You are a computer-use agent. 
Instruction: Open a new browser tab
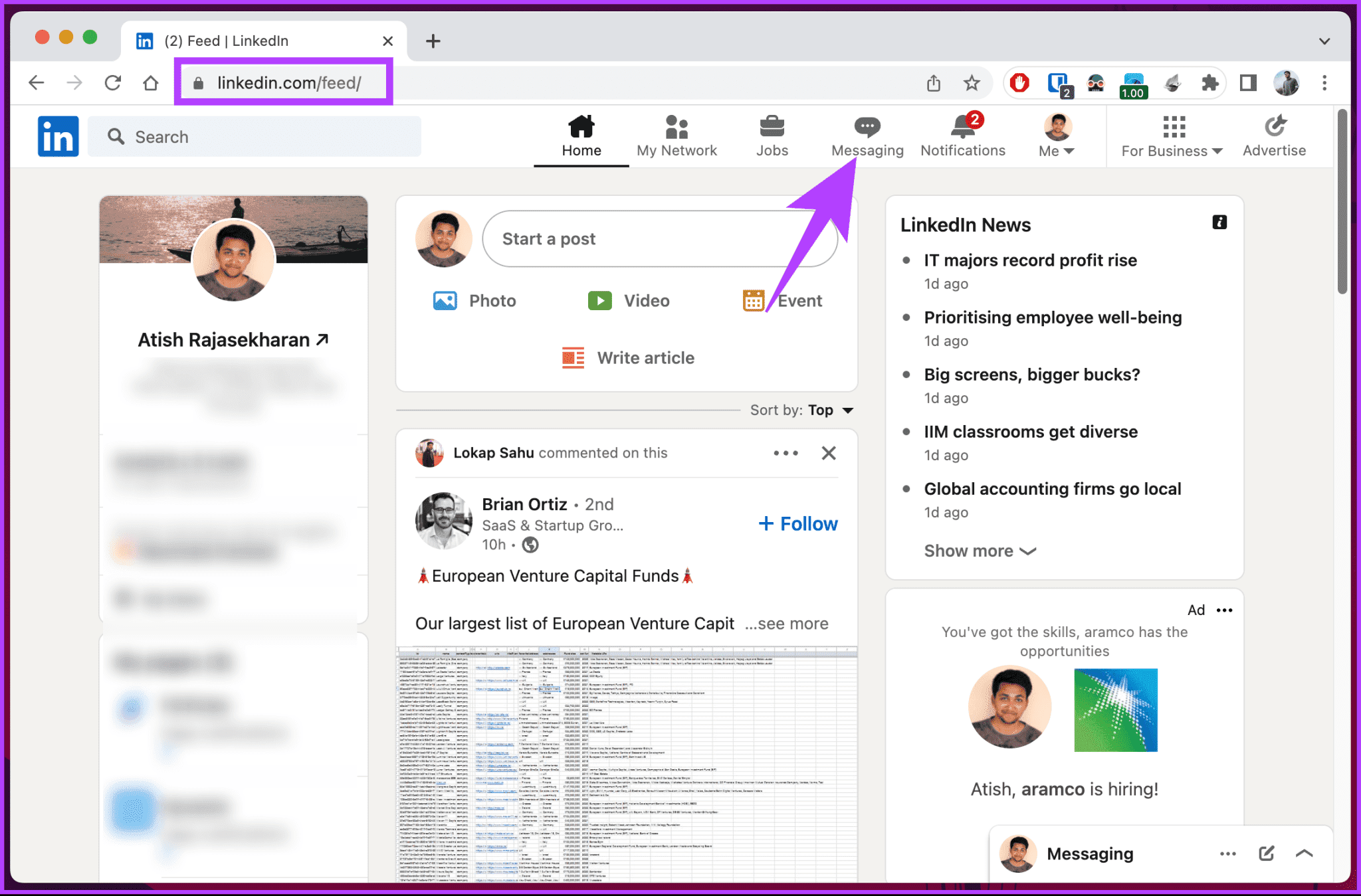(433, 41)
